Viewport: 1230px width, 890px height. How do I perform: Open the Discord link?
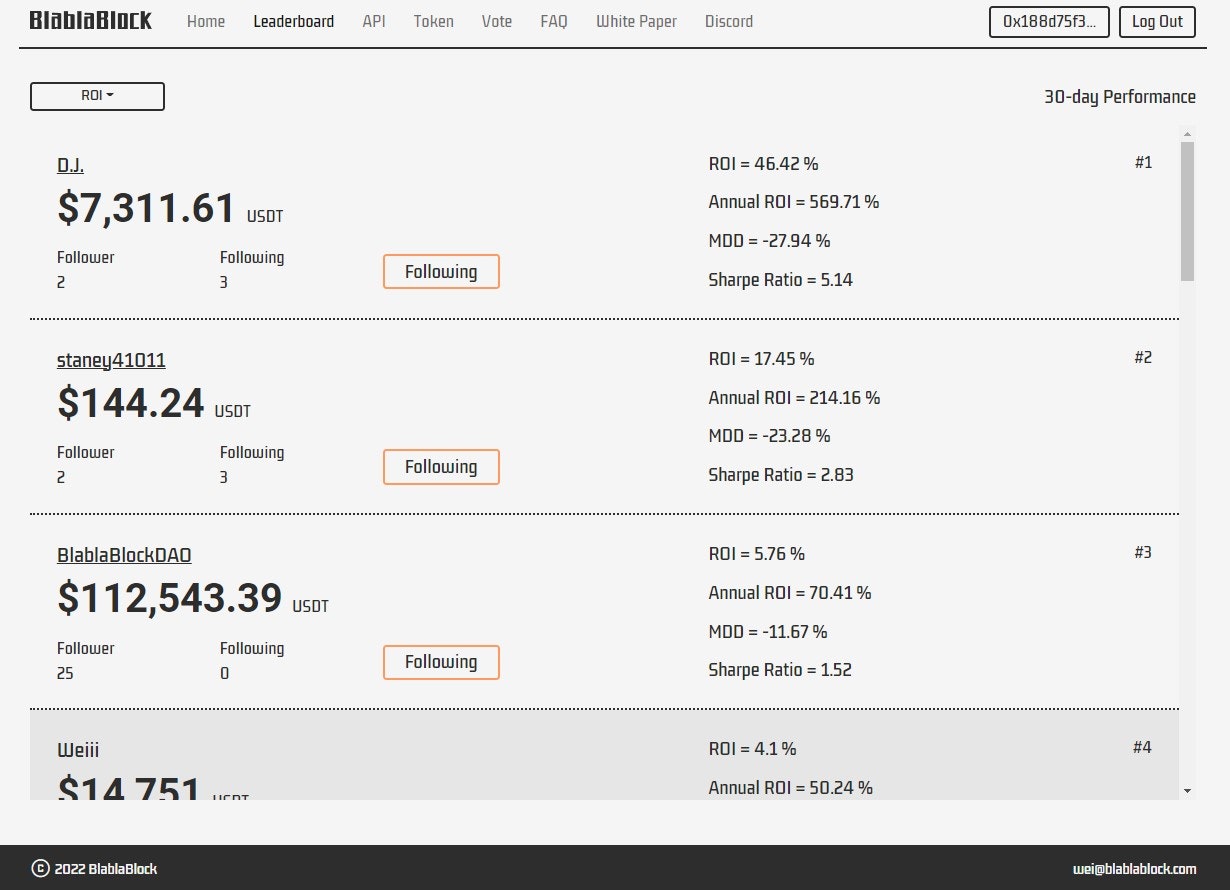pos(729,21)
